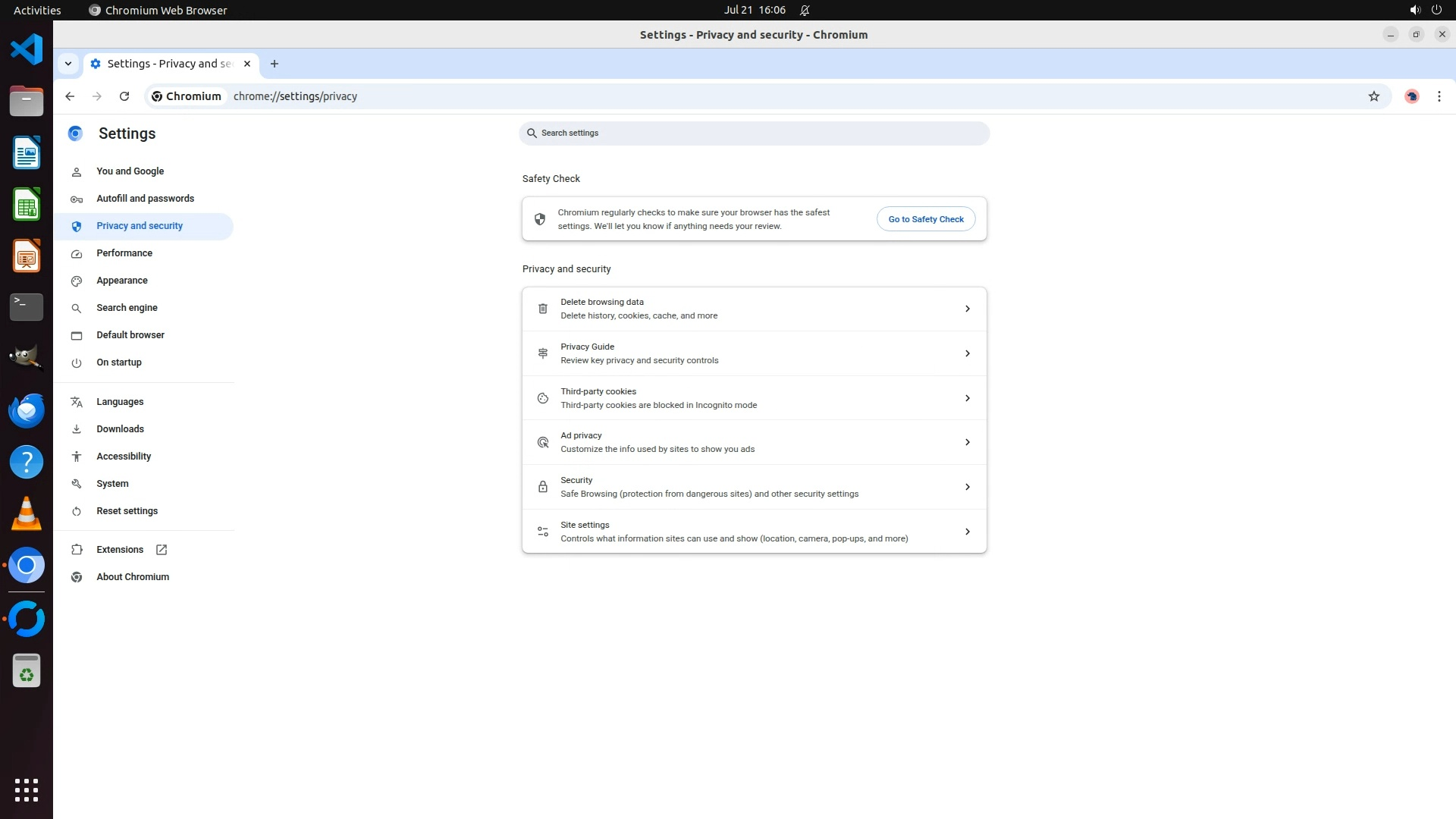Click the bookmark star icon
This screenshot has height=819, width=1456.
pyautogui.click(x=1373, y=96)
